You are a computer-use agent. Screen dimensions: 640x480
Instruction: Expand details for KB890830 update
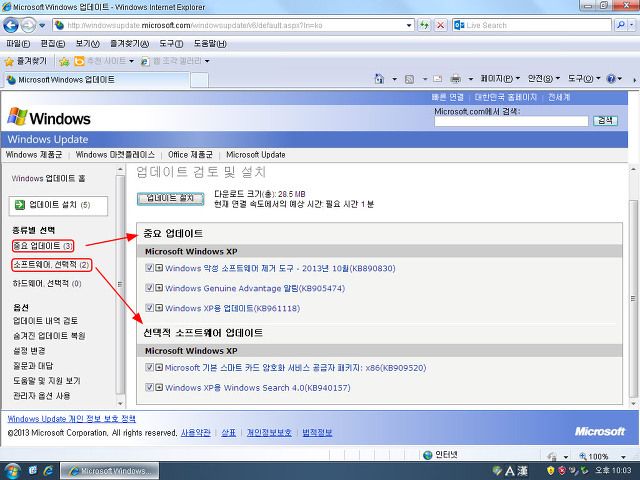(159, 268)
